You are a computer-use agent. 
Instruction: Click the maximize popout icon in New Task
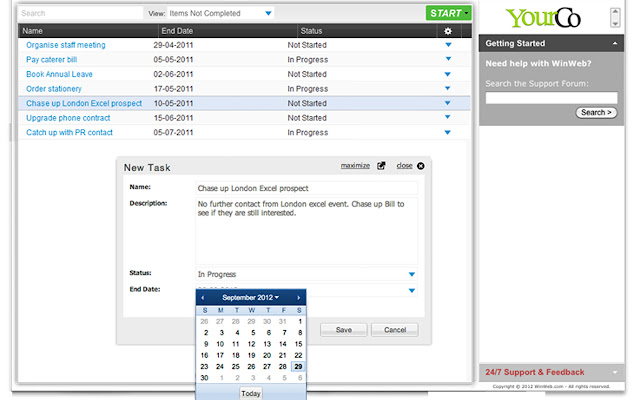point(381,166)
